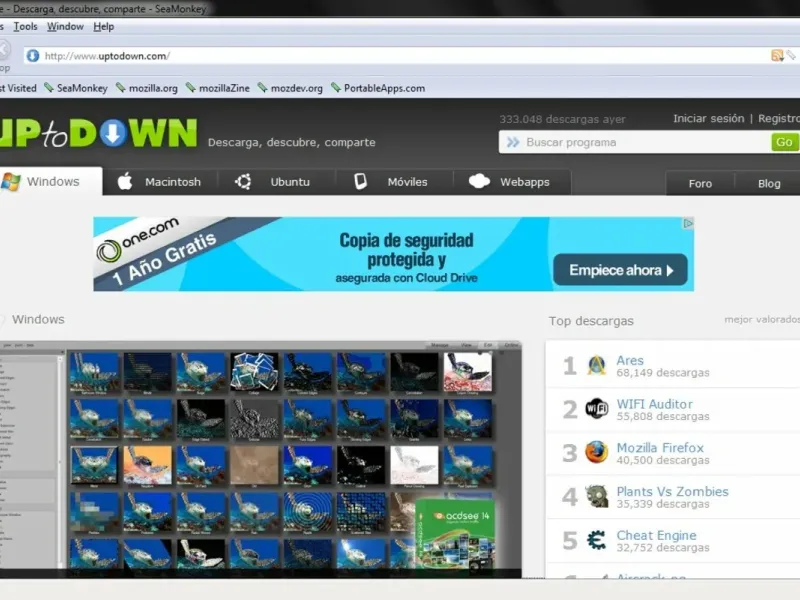Click the "35,339 descargas" count text
800x600 pixels.
[663, 504]
